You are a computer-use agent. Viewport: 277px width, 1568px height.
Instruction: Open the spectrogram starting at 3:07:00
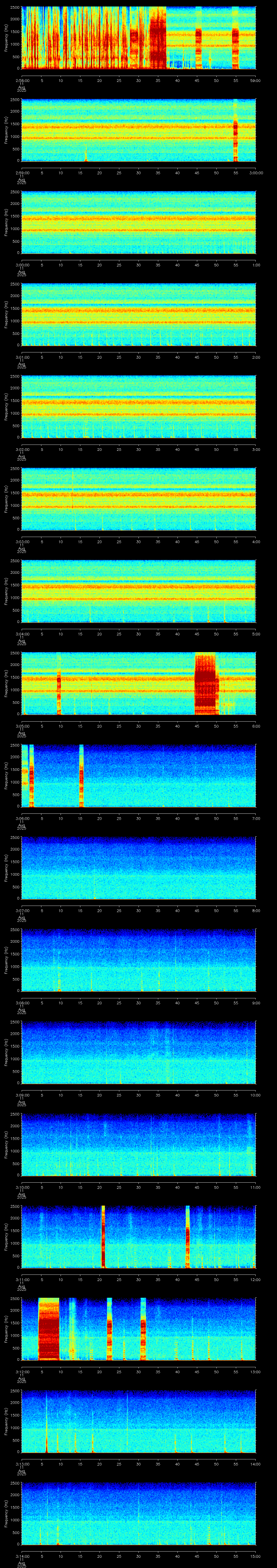point(138,868)
